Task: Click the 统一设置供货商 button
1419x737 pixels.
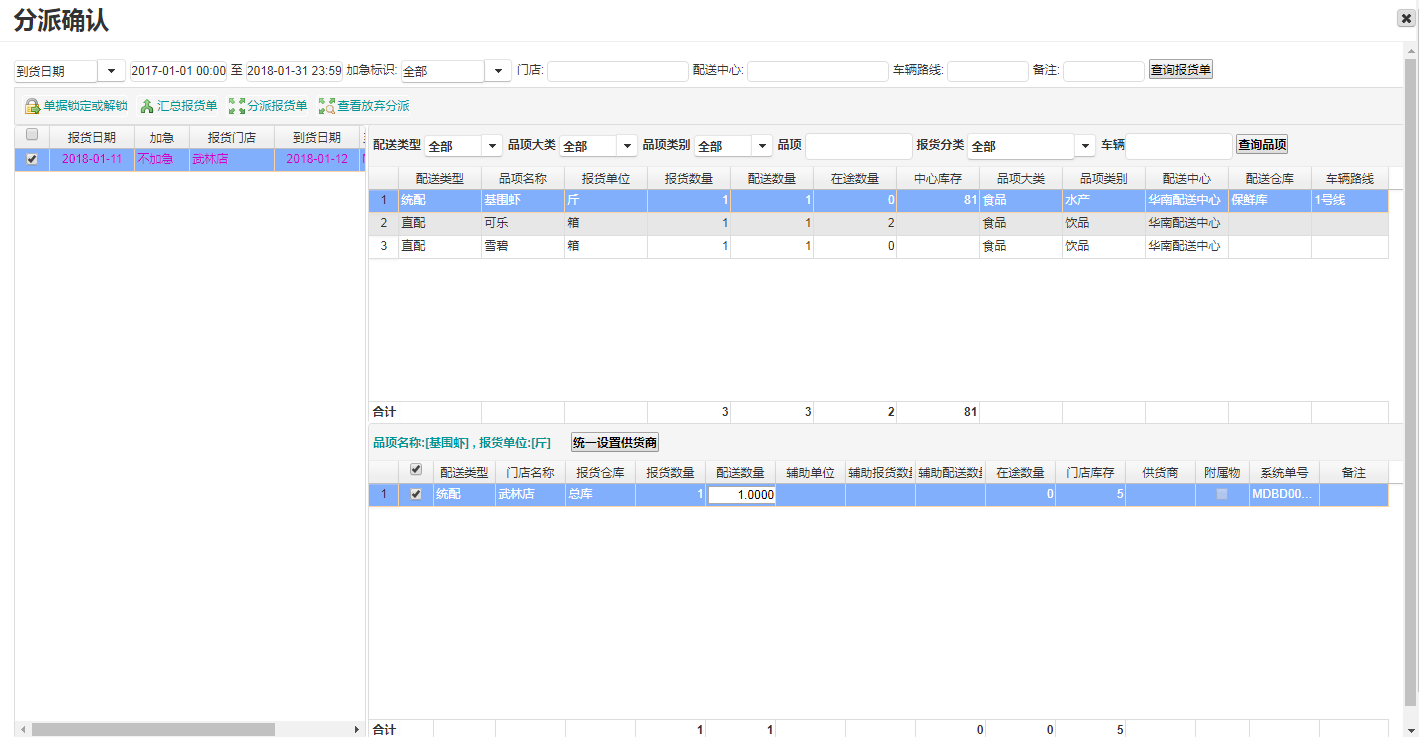Action: pos(615,442)
